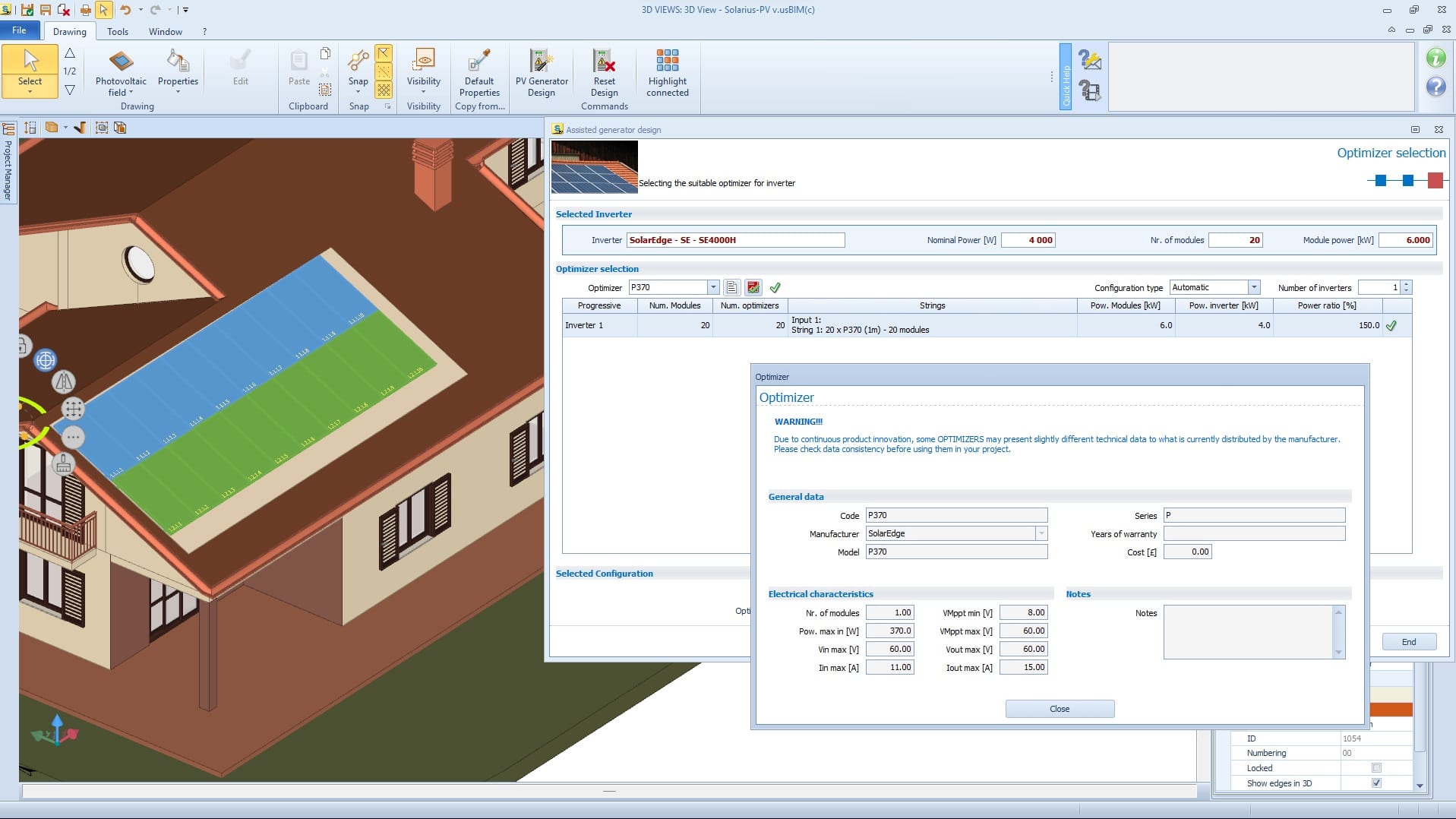Close the Optimizer dialog with Close button
This screenshot has height=819, width=1456.
(1060, 709)
